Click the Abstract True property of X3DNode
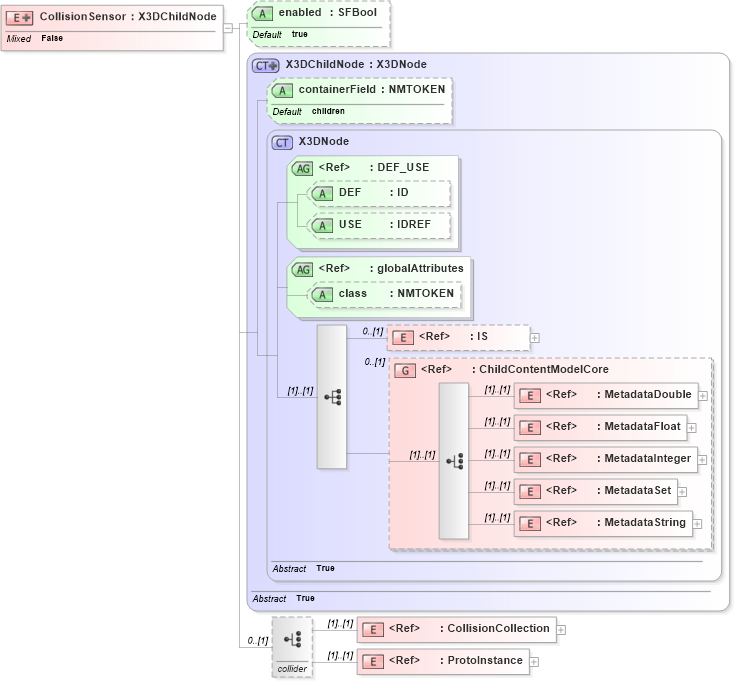This screenshot has height=681, width=734. 303,568
